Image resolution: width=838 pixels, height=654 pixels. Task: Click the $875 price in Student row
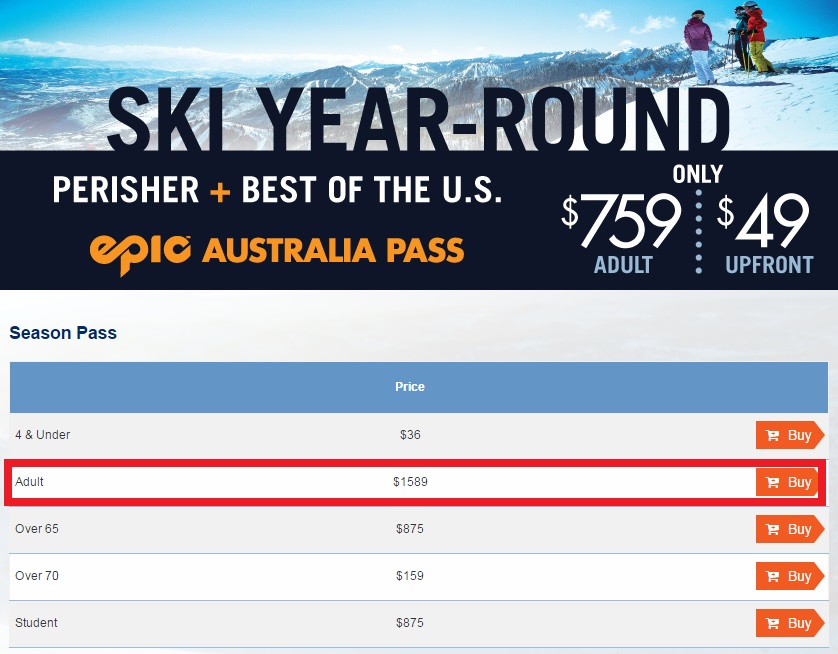(x=410, y=623)
